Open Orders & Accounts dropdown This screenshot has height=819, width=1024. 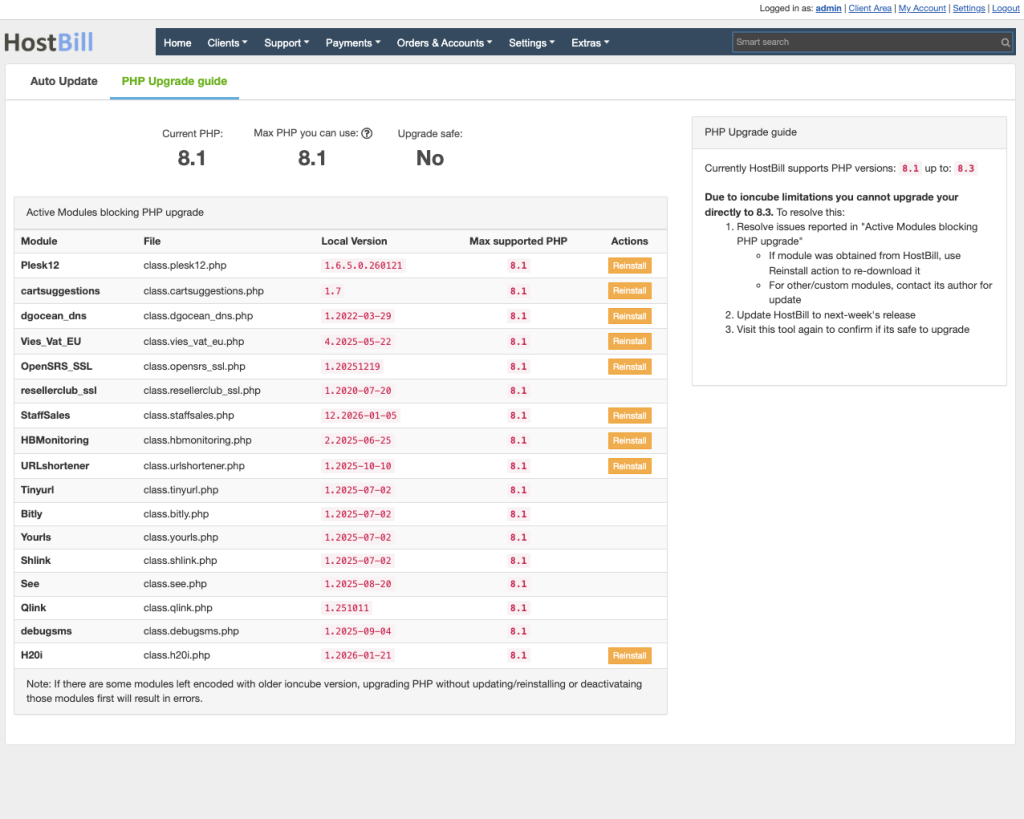[x=445, y=43]
